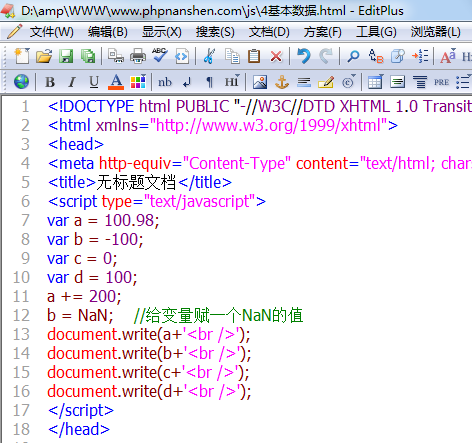Open Find with the magnifier icon

click(x=353, y=56)
